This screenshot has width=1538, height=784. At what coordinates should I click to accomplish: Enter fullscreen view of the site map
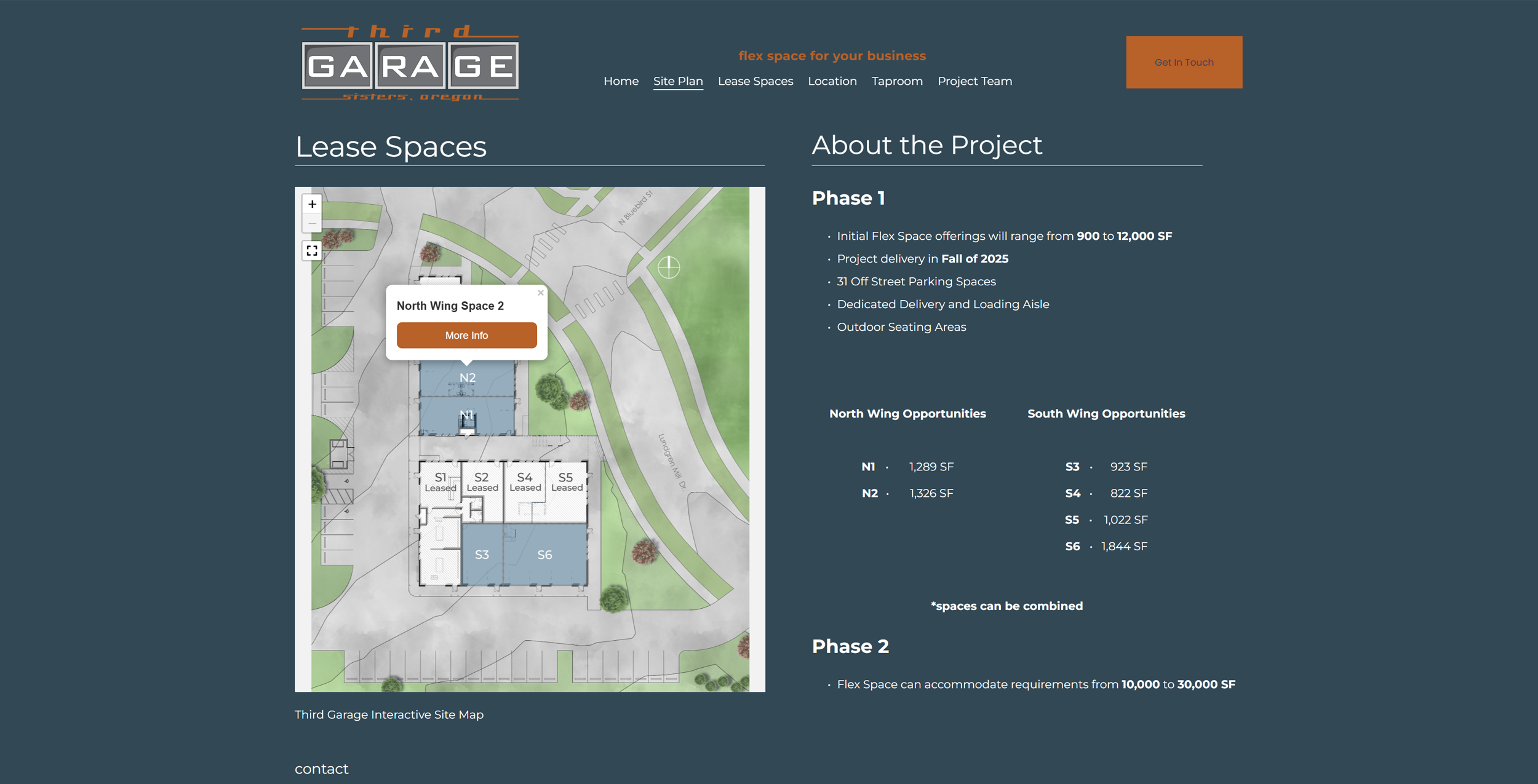point(312,250)
